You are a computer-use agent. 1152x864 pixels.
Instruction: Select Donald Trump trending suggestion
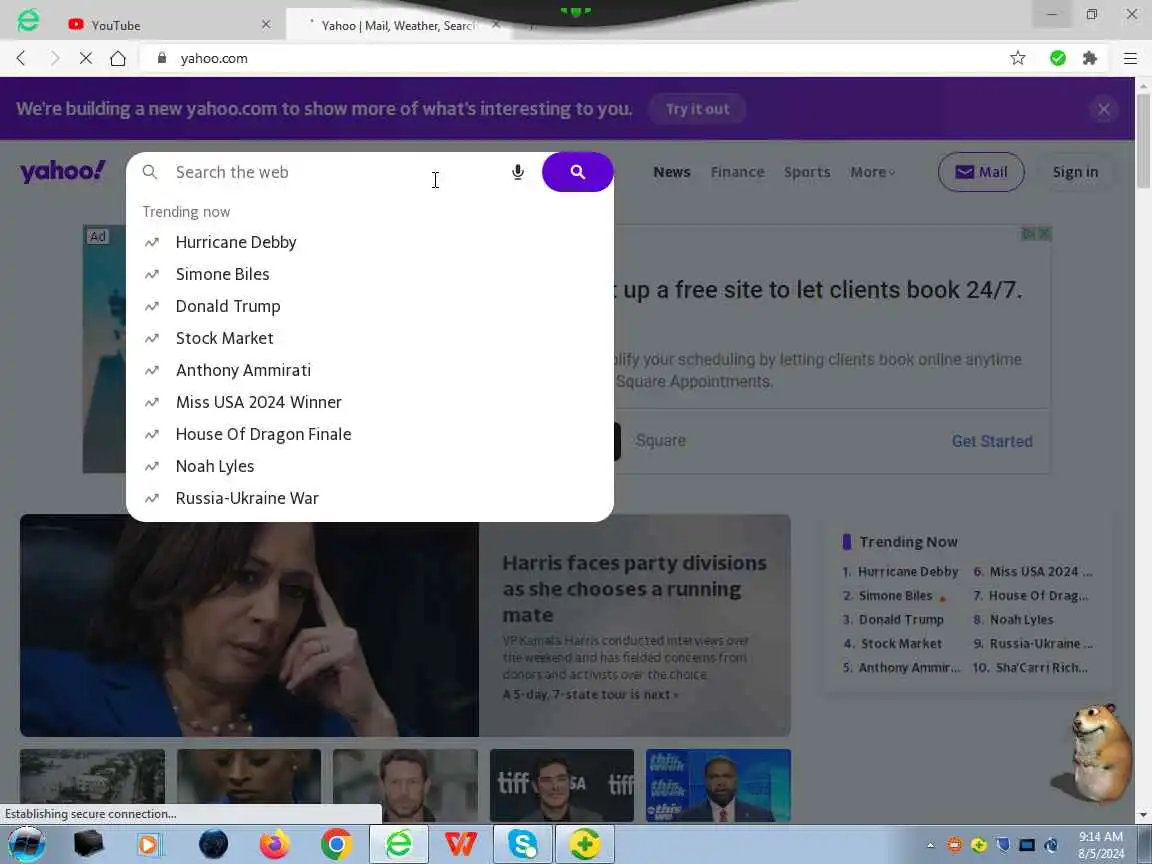370,306
